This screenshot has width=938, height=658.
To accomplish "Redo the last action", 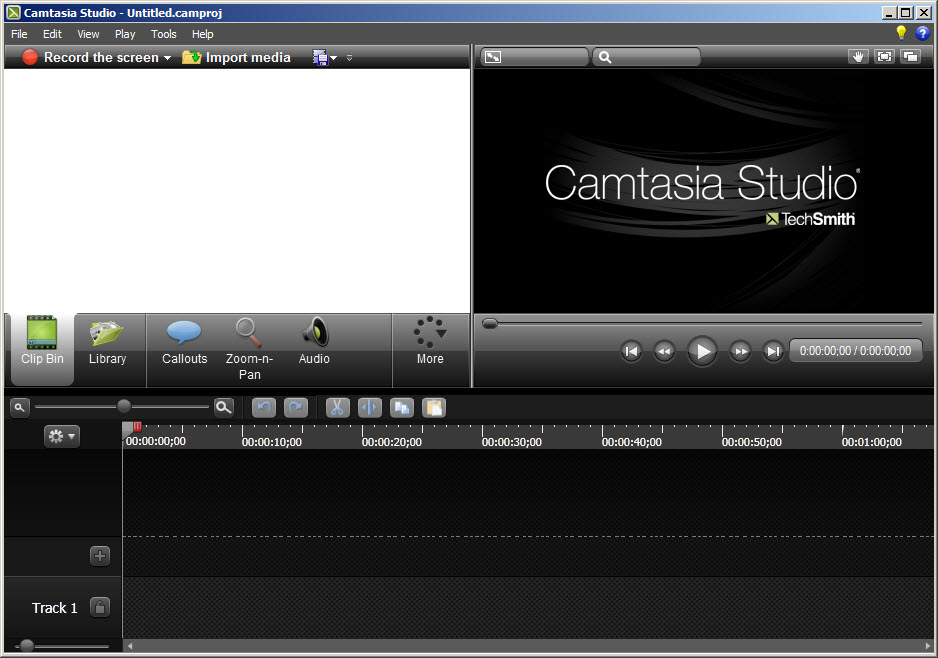I will [x=296, y=408].
